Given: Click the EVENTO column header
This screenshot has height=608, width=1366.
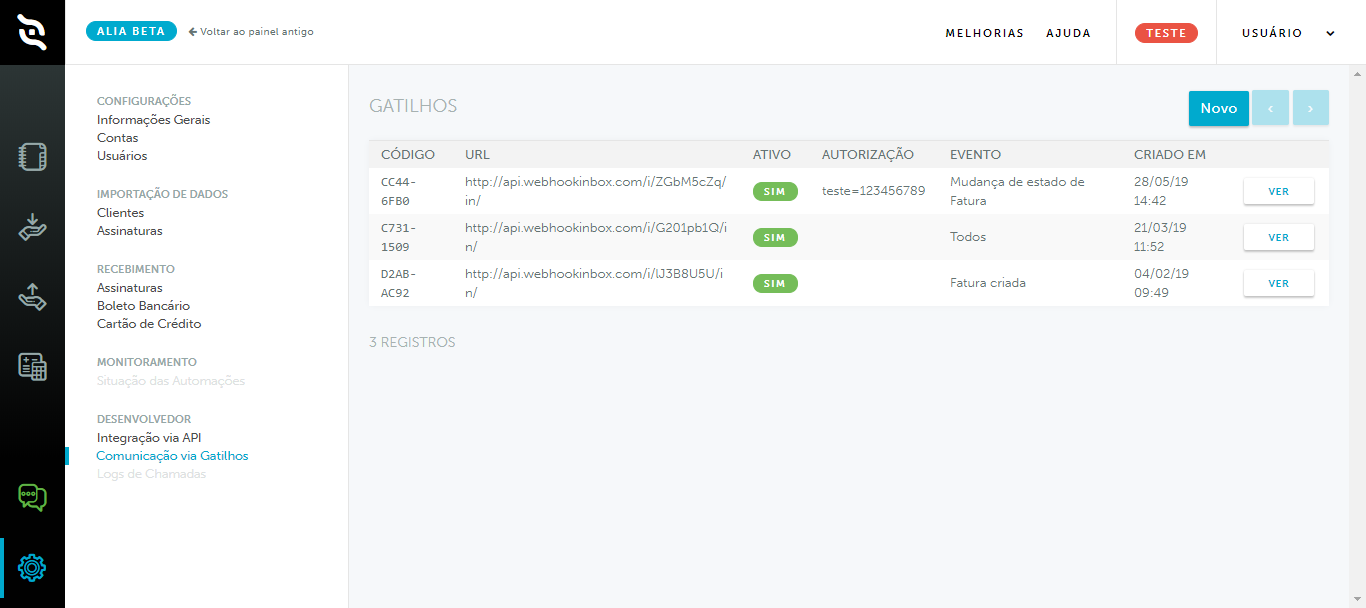Looking at the screenshot, I should (975, 155).
